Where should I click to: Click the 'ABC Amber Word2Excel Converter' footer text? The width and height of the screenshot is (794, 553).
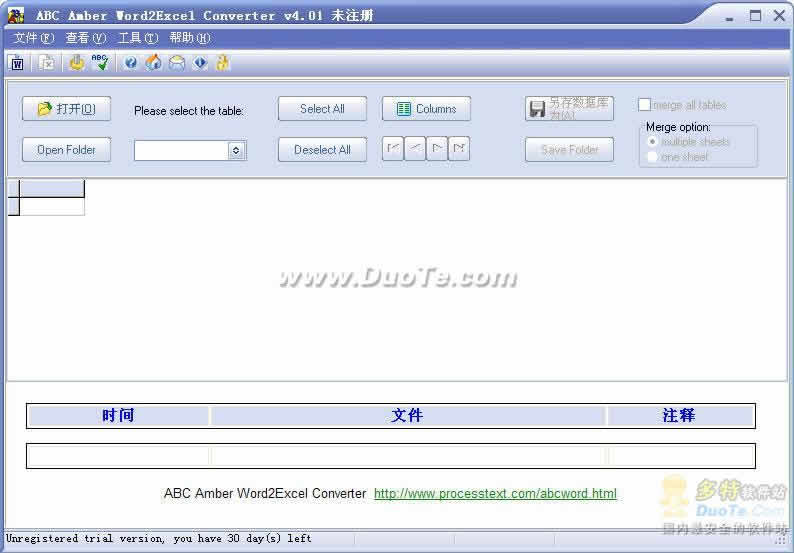coord(265,493)
